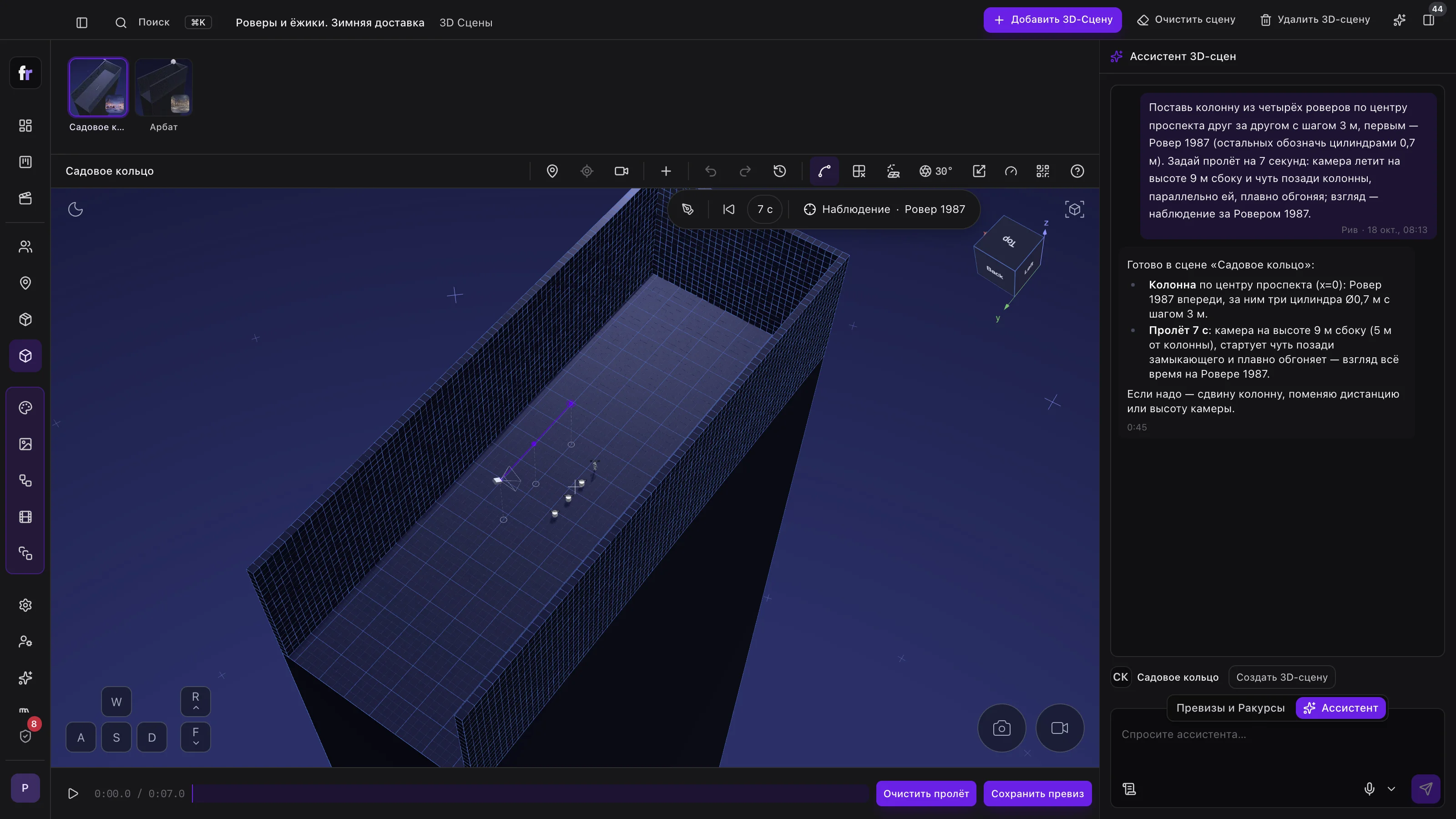Click the flythrough timeline progress bar
This screenshot has height=819, width=1456.
[x=530, y=794]
